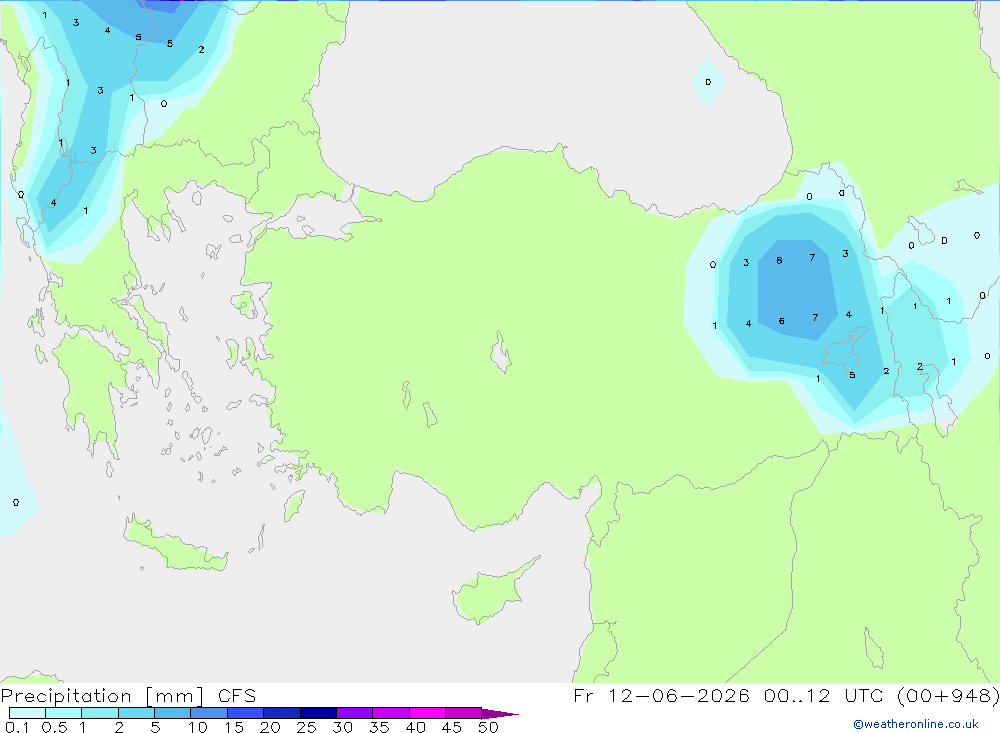
Task: Click the '(00+948)' forecast offset text
Action: click(948, 695)
